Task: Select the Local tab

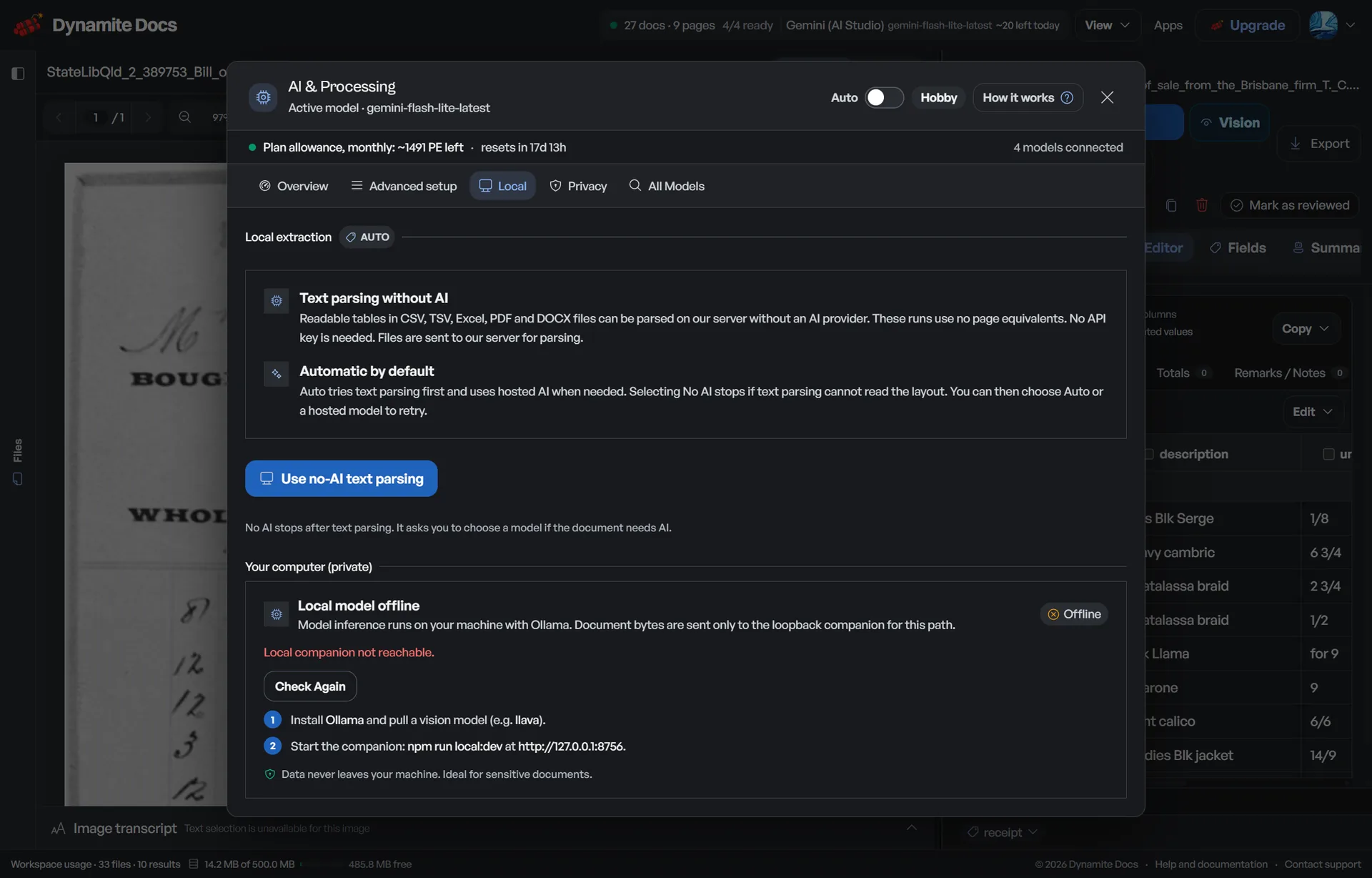Action: pyautogui.click(x=503, y=186)
